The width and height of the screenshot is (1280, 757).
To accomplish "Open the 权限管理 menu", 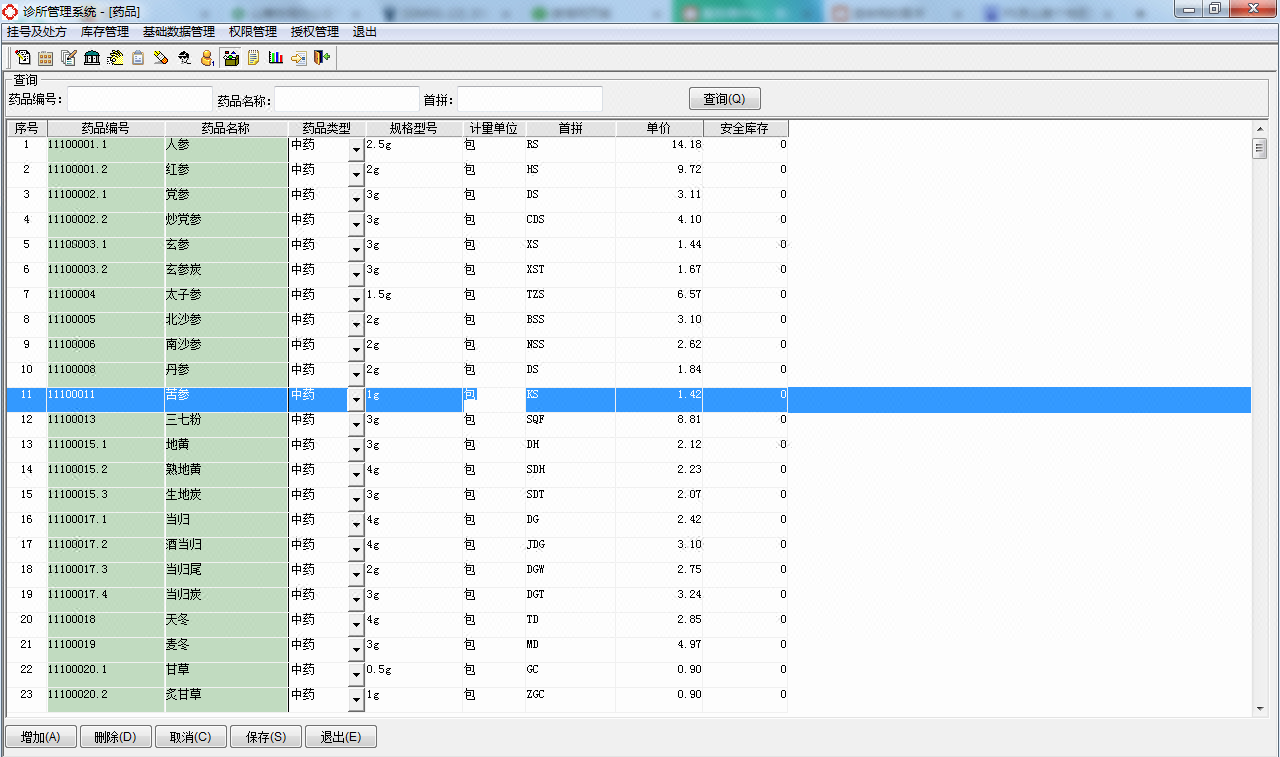I will tap(253, 32).
